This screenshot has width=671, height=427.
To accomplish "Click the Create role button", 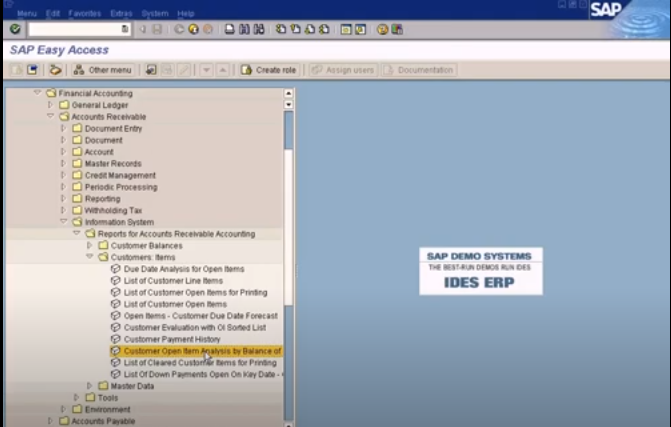I will click(x=269, y=70).
